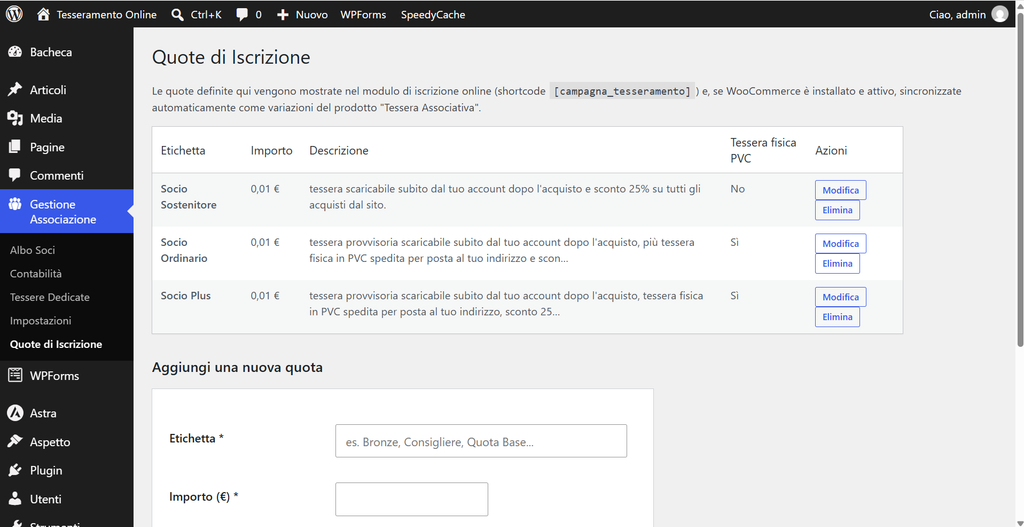Click the "No" value for Socio Sostenitore
Image resolution: width=1024 pixels, height=527 pixels.
[737, 189]
